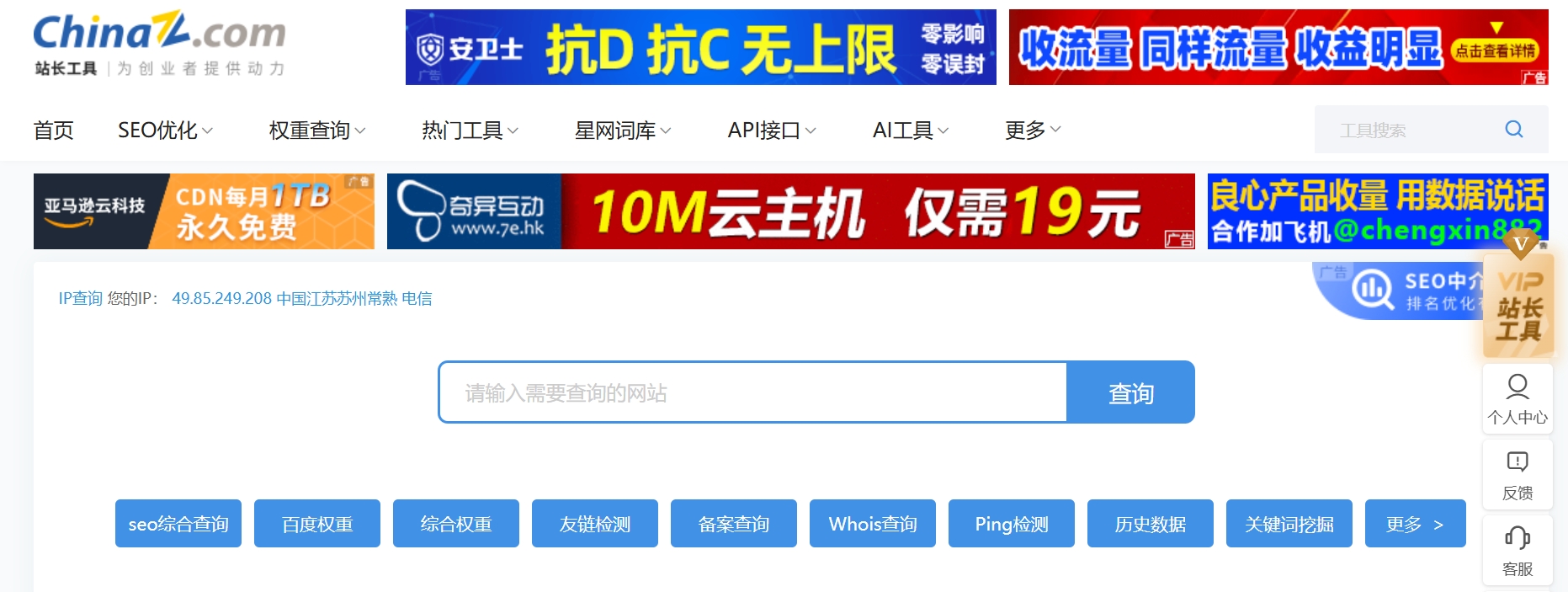Click the SEO中介 floating ad bubble
Image resolution: width=1568 pixels, height=592 pixels.
(x=1397, y=291)
